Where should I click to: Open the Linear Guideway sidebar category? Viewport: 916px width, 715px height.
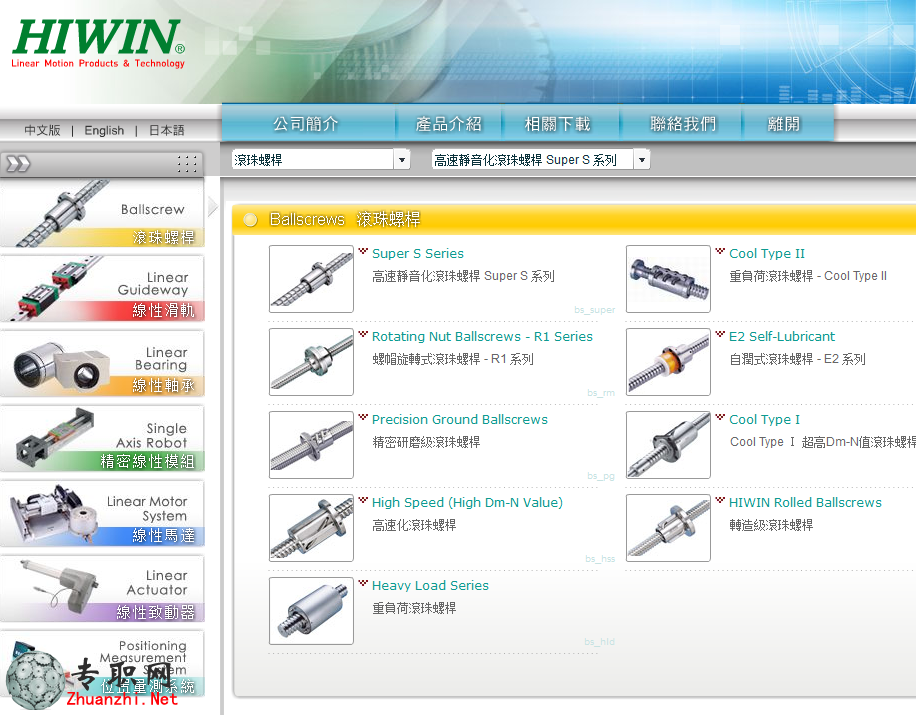(102, 288)
